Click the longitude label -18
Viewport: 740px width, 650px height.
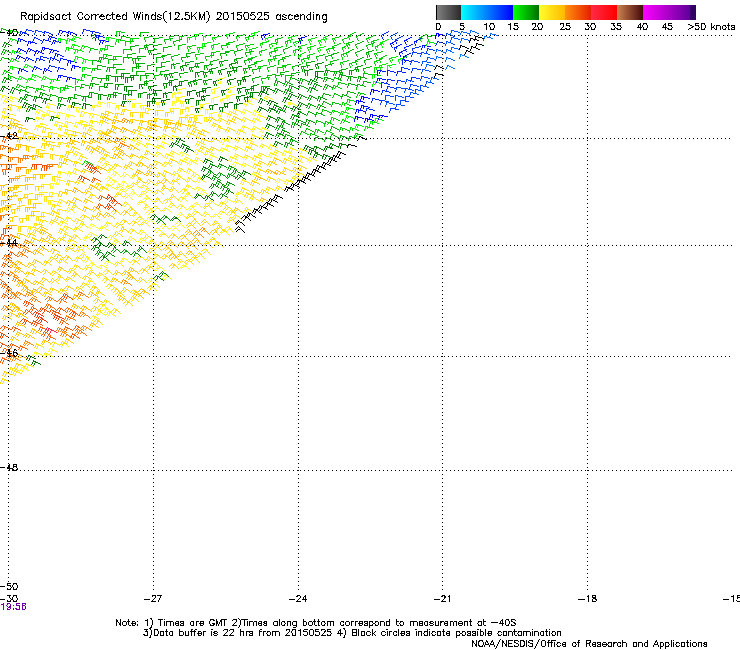point(587,599)
